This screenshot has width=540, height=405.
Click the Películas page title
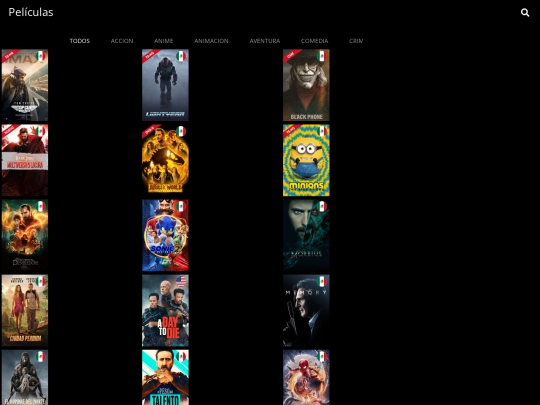click(x=31, y=12)
